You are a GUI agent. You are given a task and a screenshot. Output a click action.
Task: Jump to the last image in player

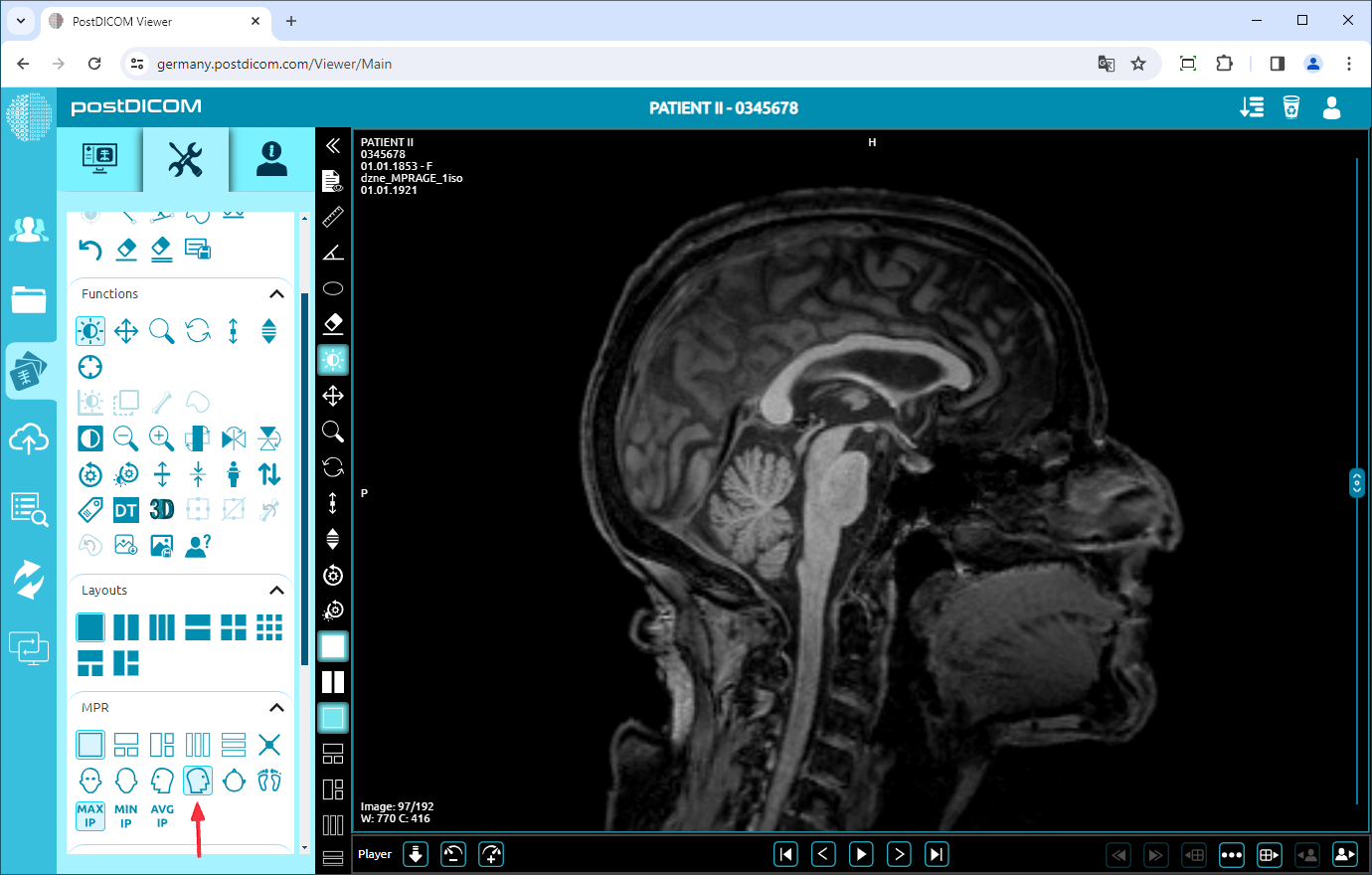937,854
